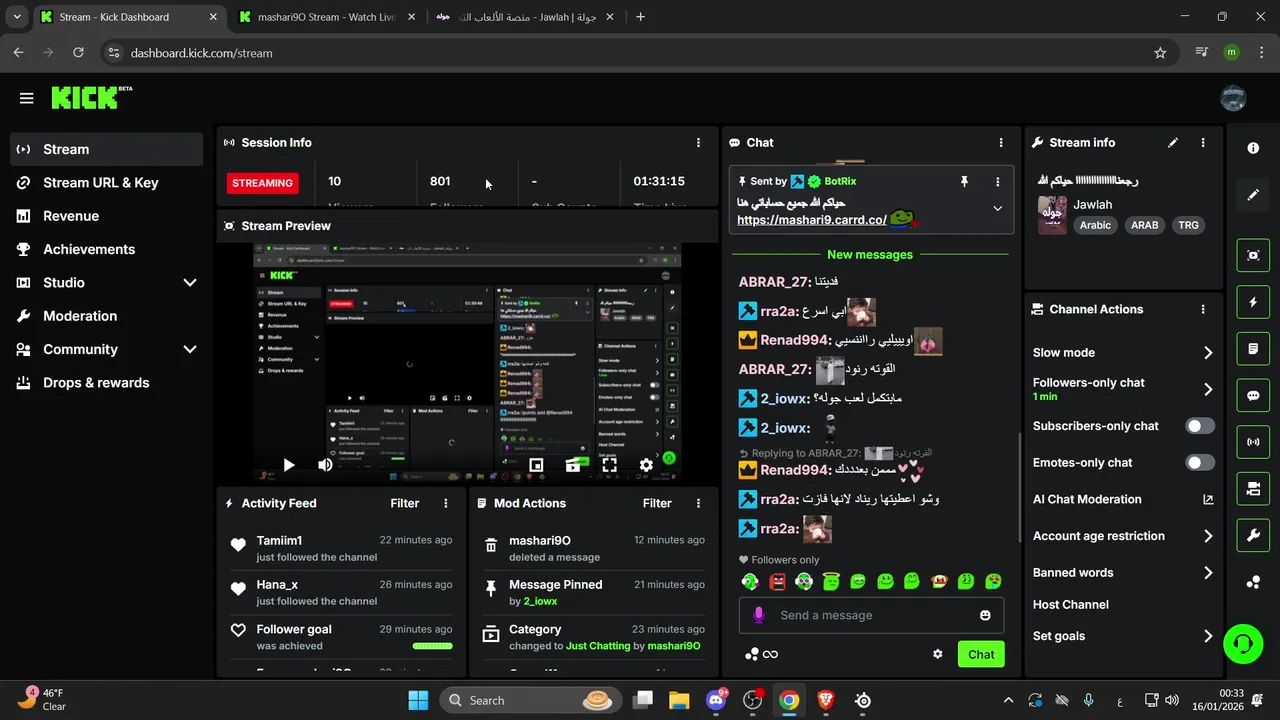Toggle the document mod-actions icon in right toolbar
This screenshot has width=1280, height=720.
[1253, 349]
